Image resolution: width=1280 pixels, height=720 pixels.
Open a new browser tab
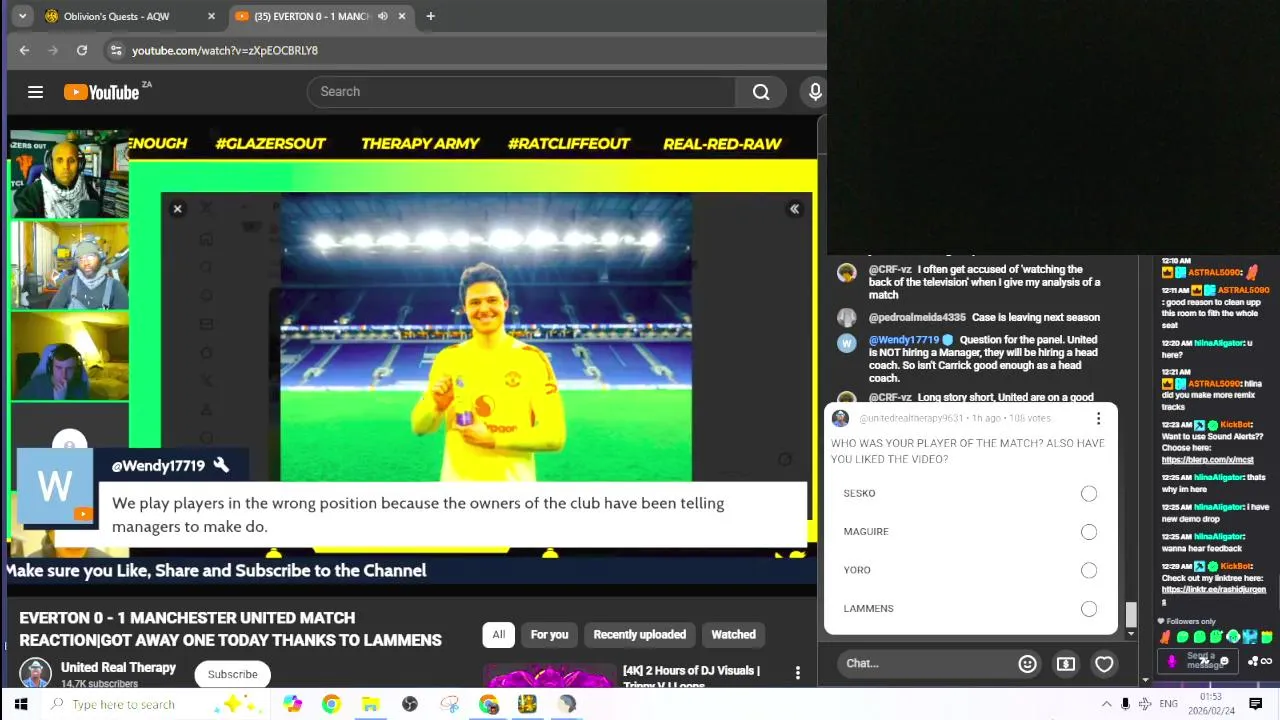(430, 16)
